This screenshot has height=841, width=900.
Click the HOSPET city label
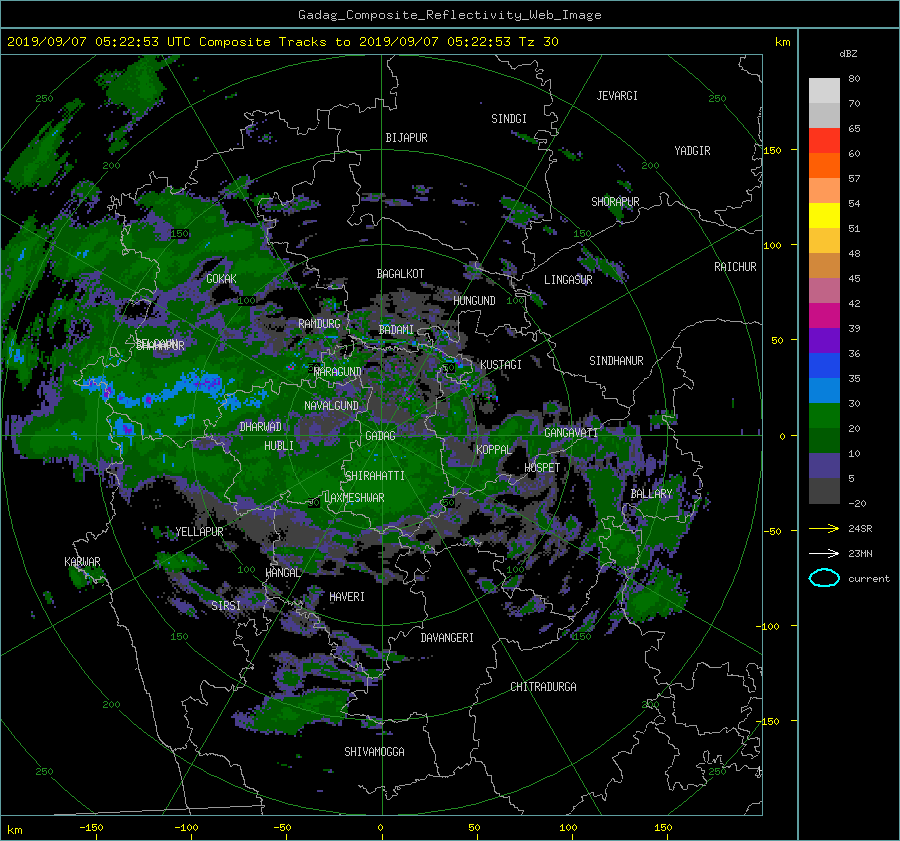coord(542,468)
